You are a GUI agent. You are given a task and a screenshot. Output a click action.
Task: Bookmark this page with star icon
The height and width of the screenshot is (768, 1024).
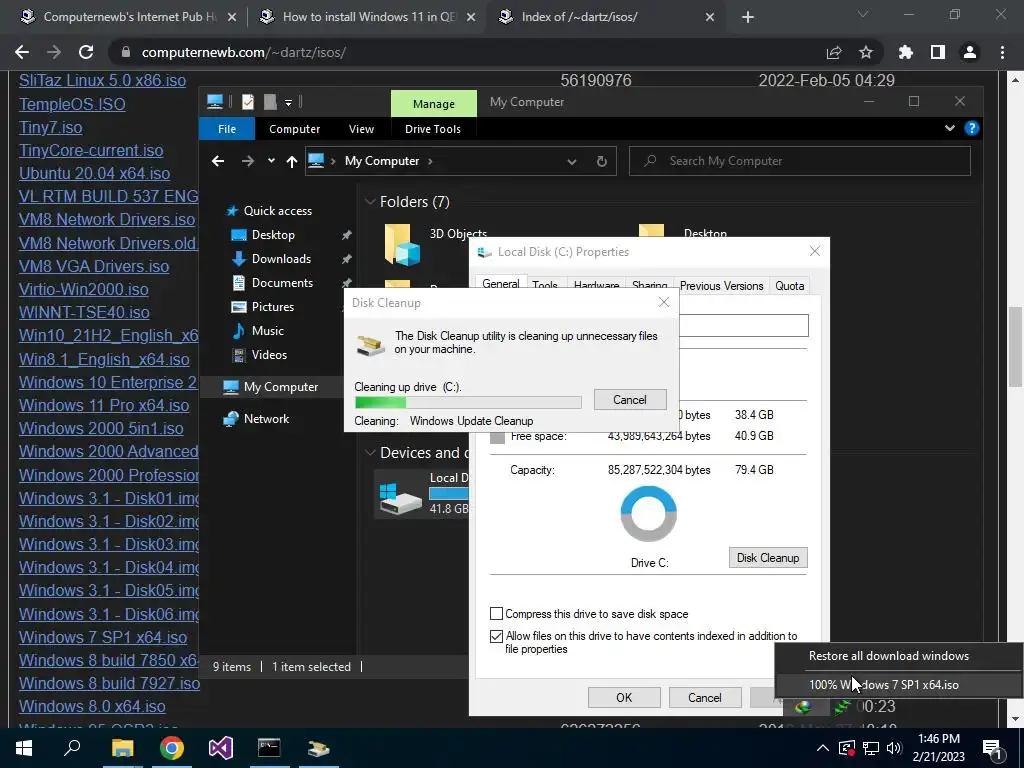coord(866,52)
